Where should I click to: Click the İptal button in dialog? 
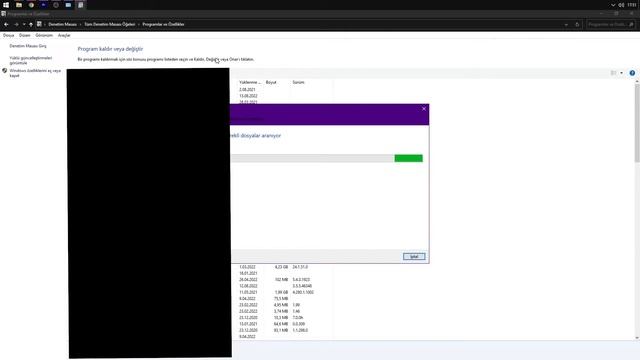[414, 256]
